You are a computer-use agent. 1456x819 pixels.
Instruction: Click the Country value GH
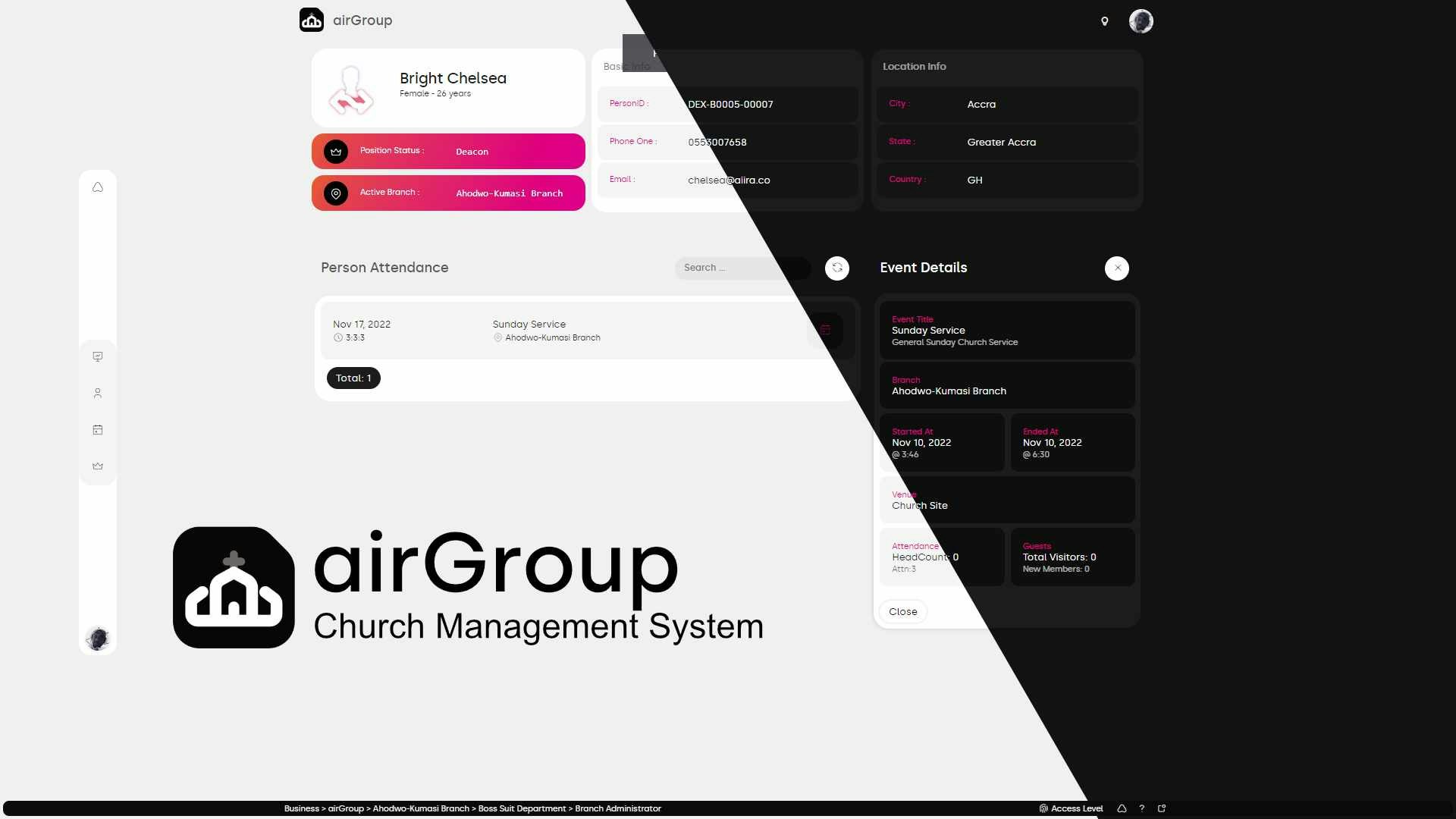click(x=974, y=180)
